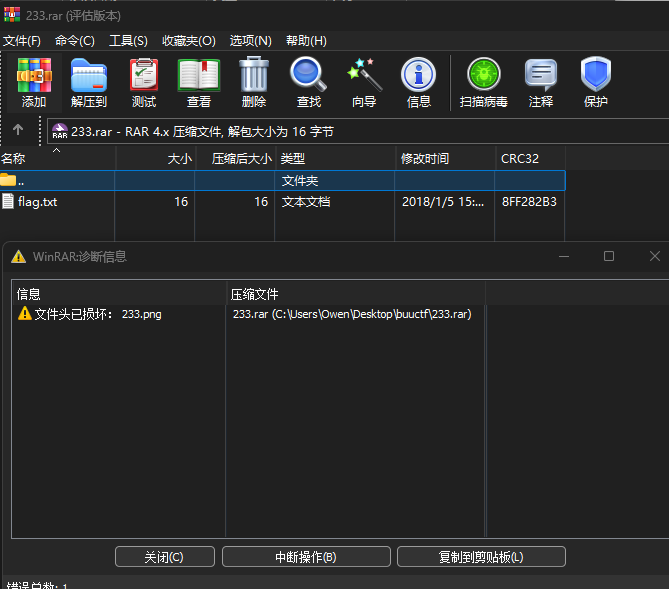Maximize the diagnostic messages dialog
Viewport: 669px width, 589px height.
coord(609,256)
